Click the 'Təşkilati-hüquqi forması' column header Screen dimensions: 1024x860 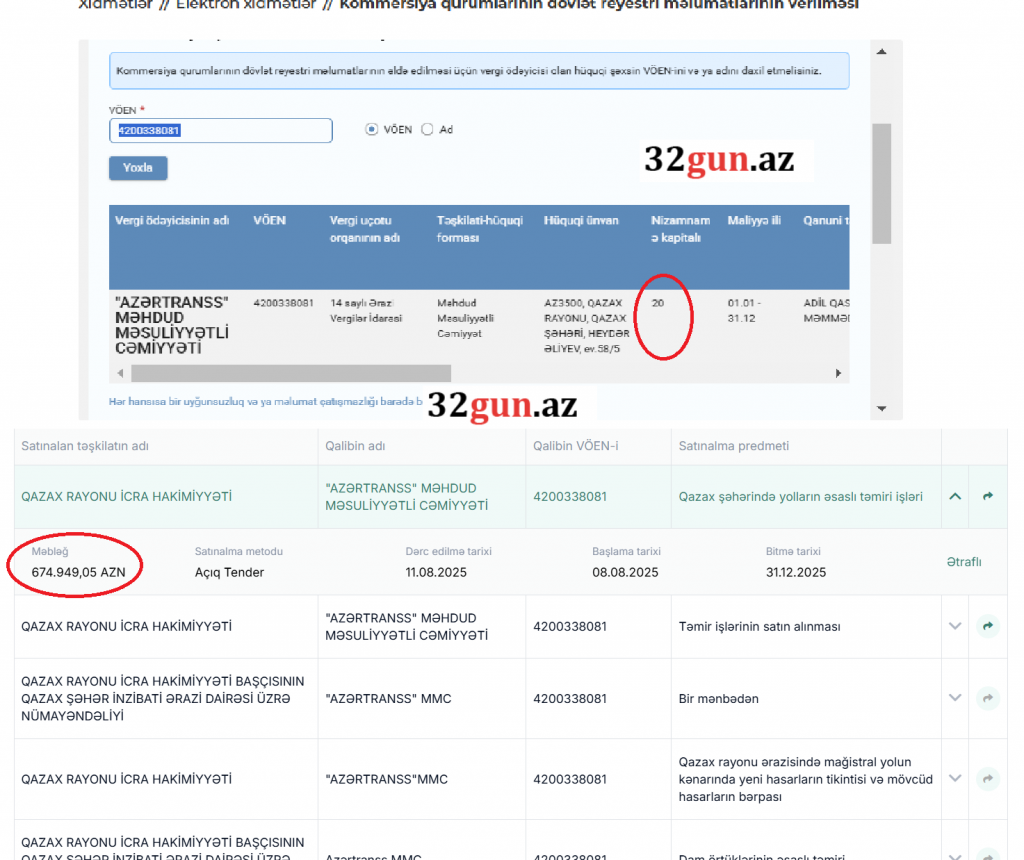pos(479,229)
